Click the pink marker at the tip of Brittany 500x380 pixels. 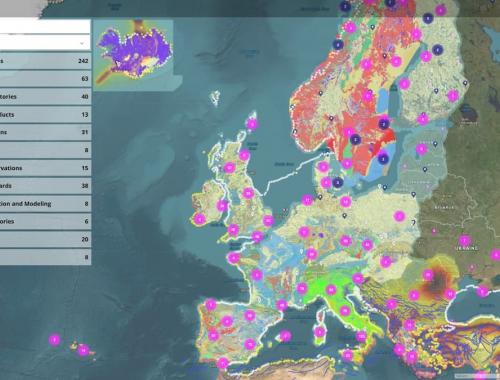(x=234, y=258)
